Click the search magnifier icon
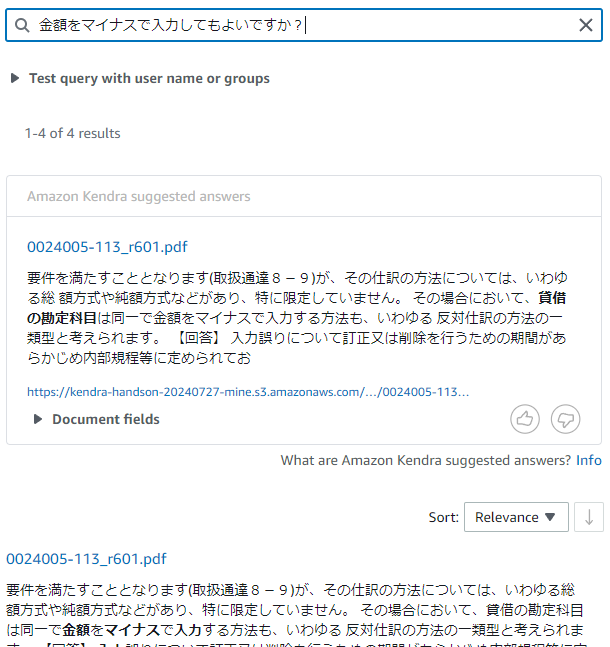 (x=22, y=25)
